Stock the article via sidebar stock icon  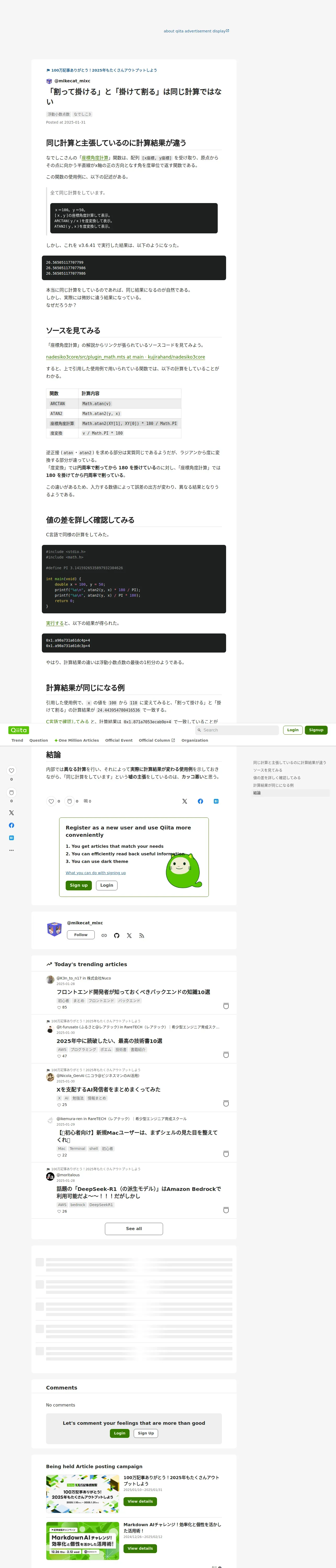[x=11, y=793]
